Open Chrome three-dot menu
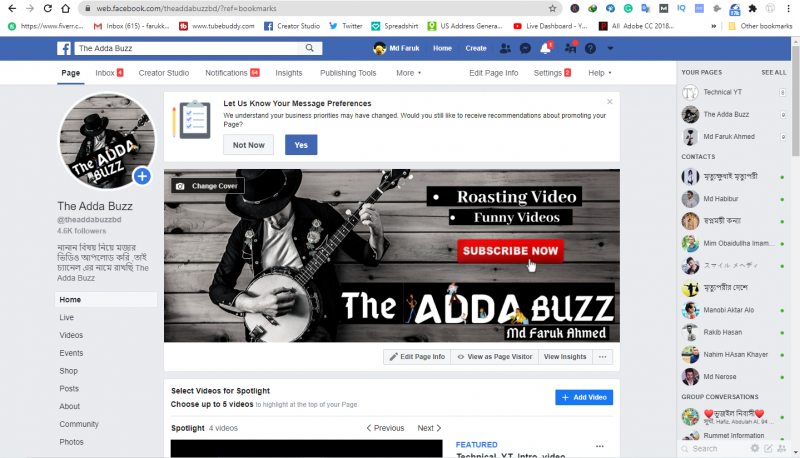 click(x=788, y=8)
